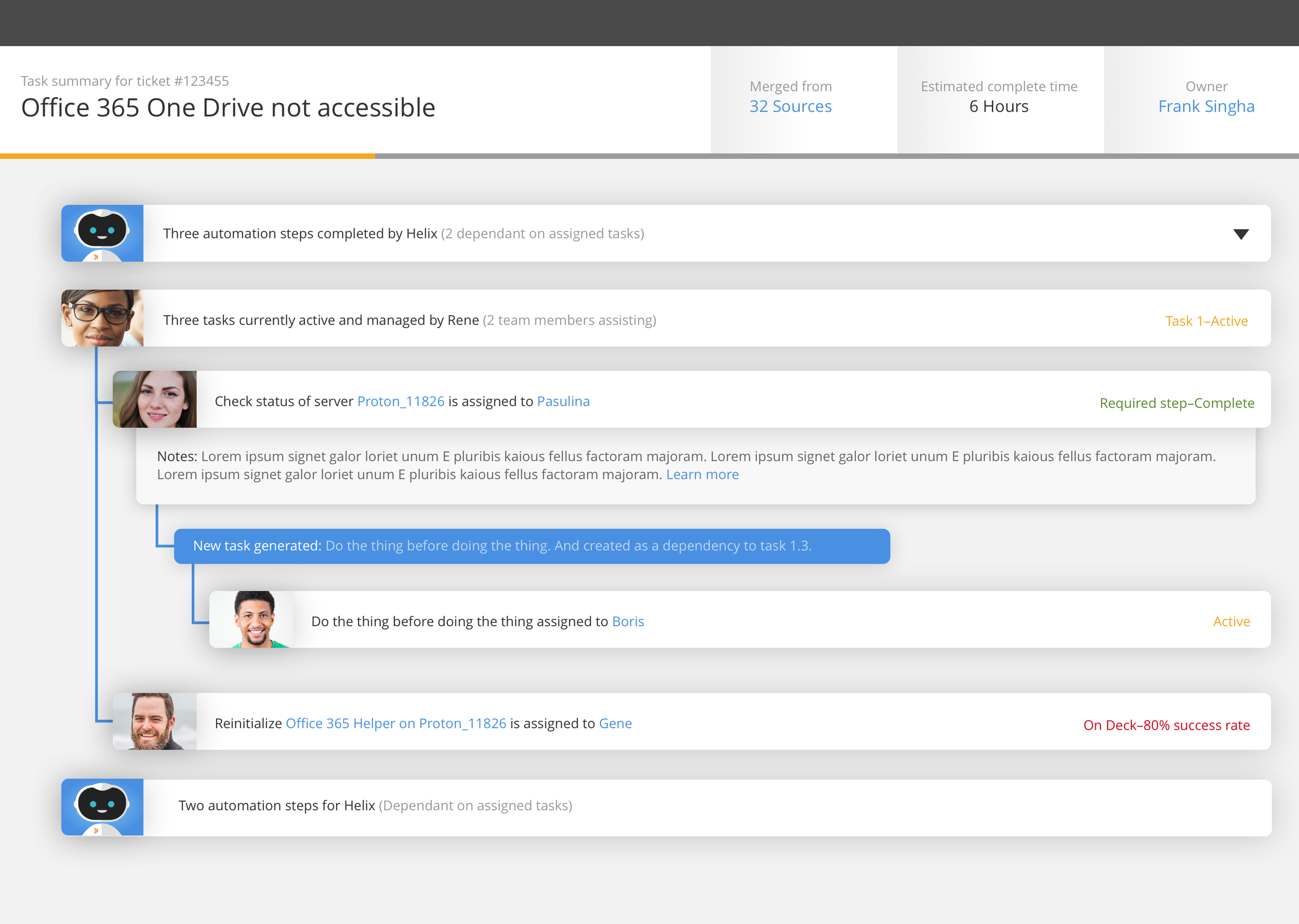Click the Helix robot icon in bottom row
This screenshot has width=1299, height=924.
102,807
